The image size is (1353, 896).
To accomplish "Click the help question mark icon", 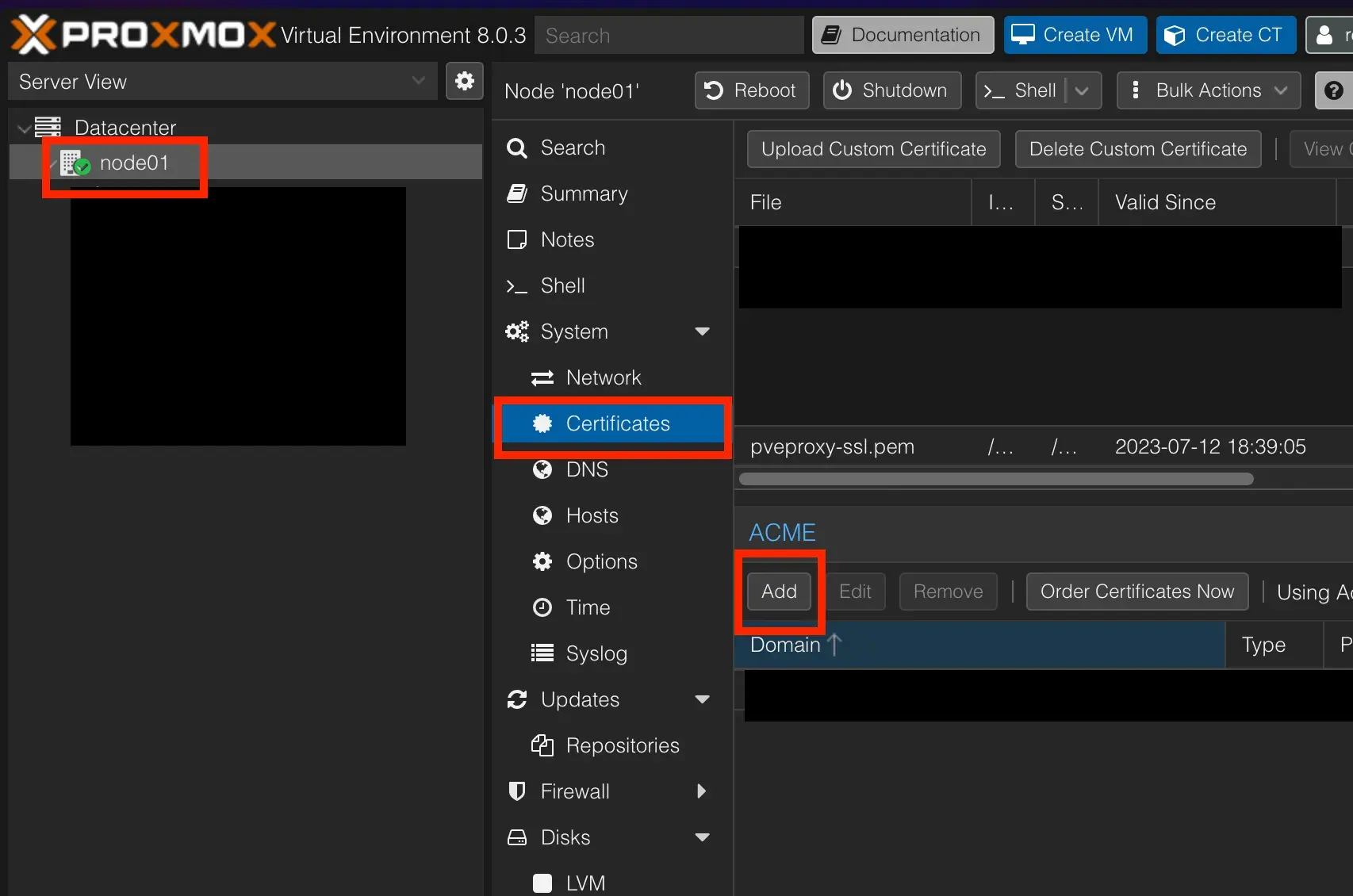I will [1334, 90].
